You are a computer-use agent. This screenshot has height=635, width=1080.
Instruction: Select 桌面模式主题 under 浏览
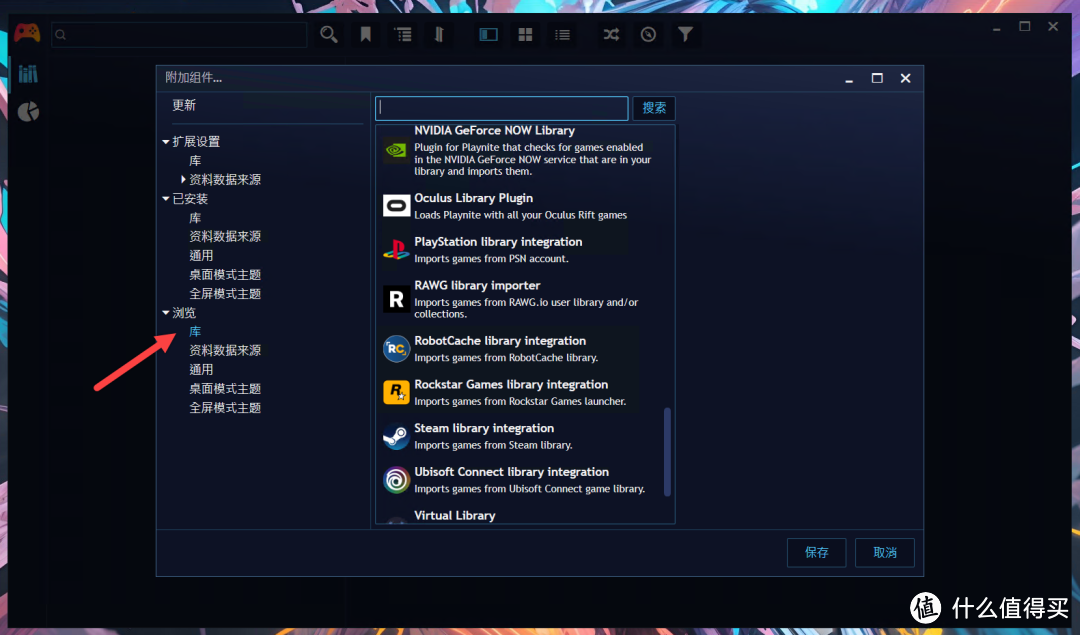[x=225, y=388]
